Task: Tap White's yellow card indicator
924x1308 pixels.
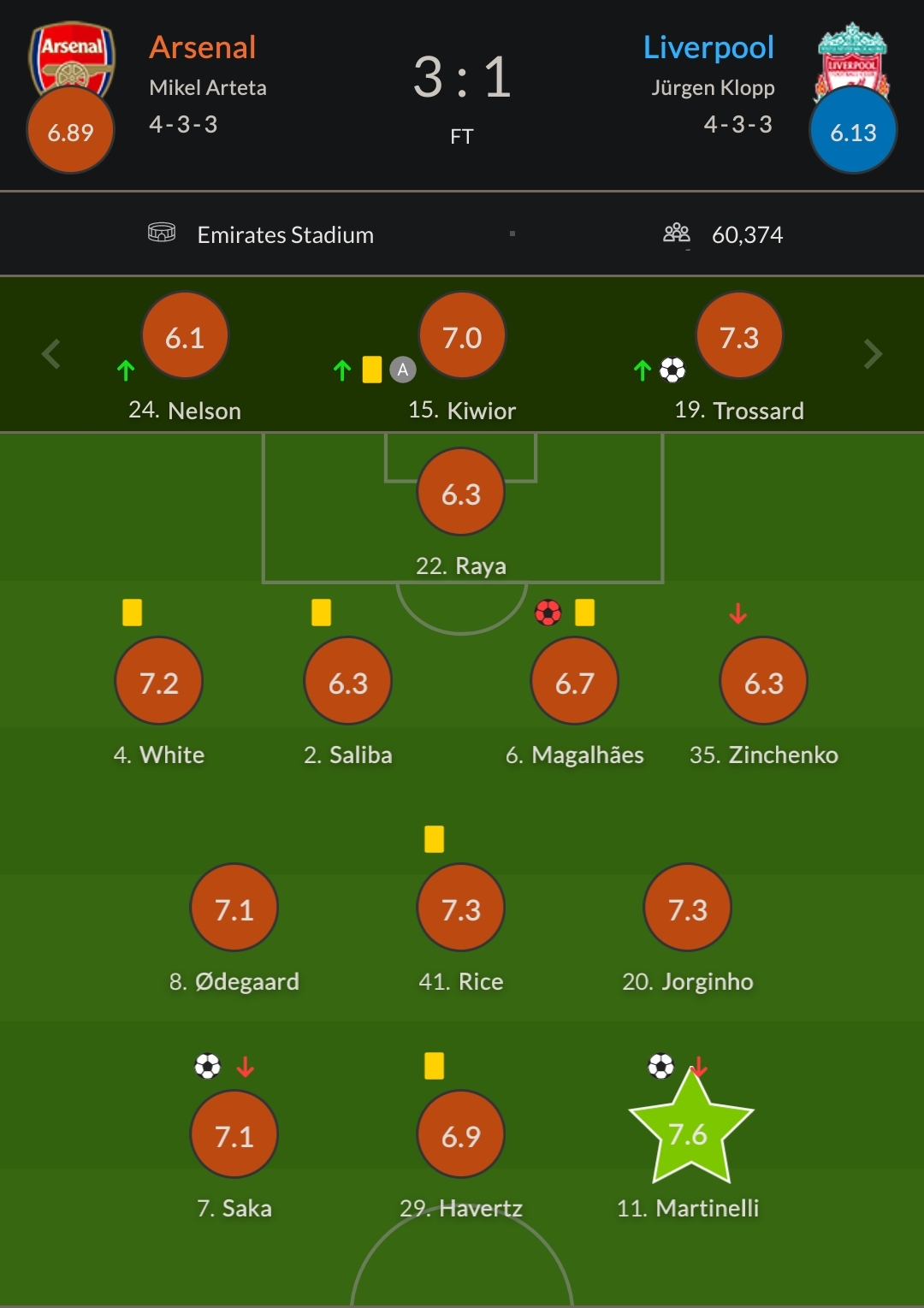Action: (x=132, y=613)
